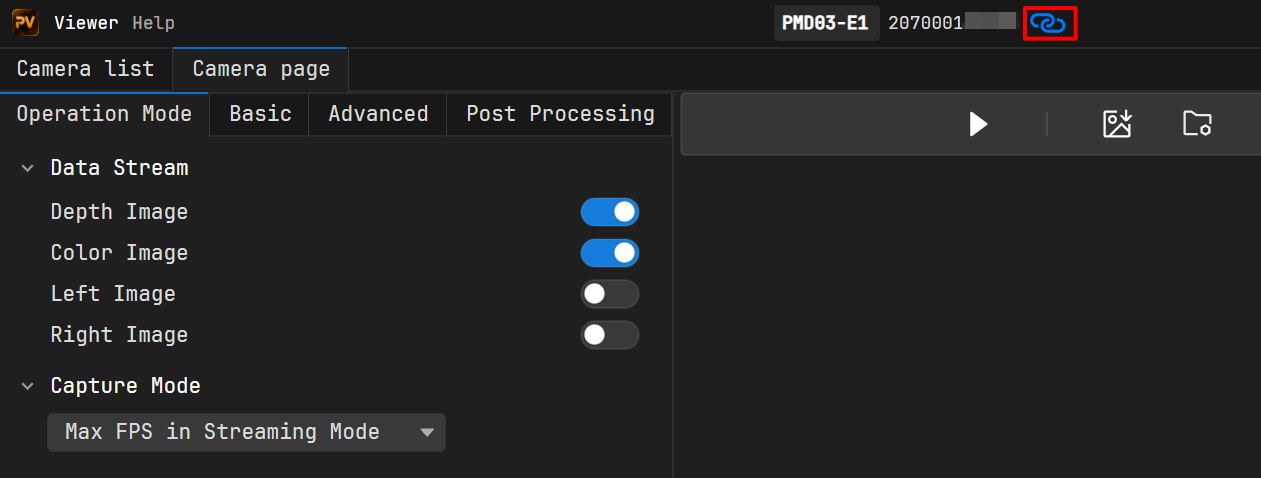Disable the Depth Image stream
Image resolution: width=1261 pixels, height=478 pixels.
609,212
